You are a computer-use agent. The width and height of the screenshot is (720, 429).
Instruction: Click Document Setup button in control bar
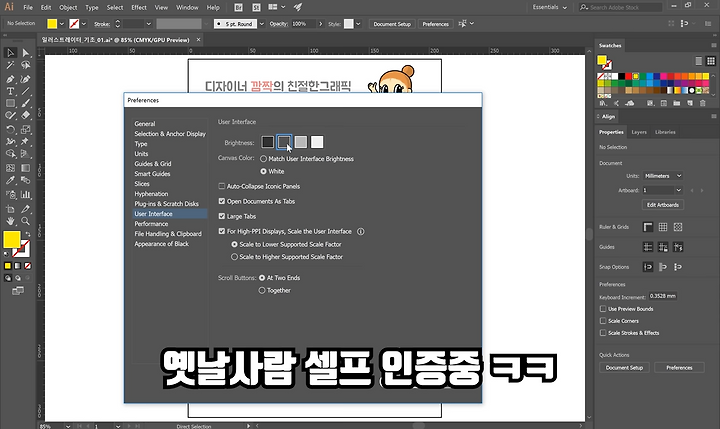tap(392, 24)
